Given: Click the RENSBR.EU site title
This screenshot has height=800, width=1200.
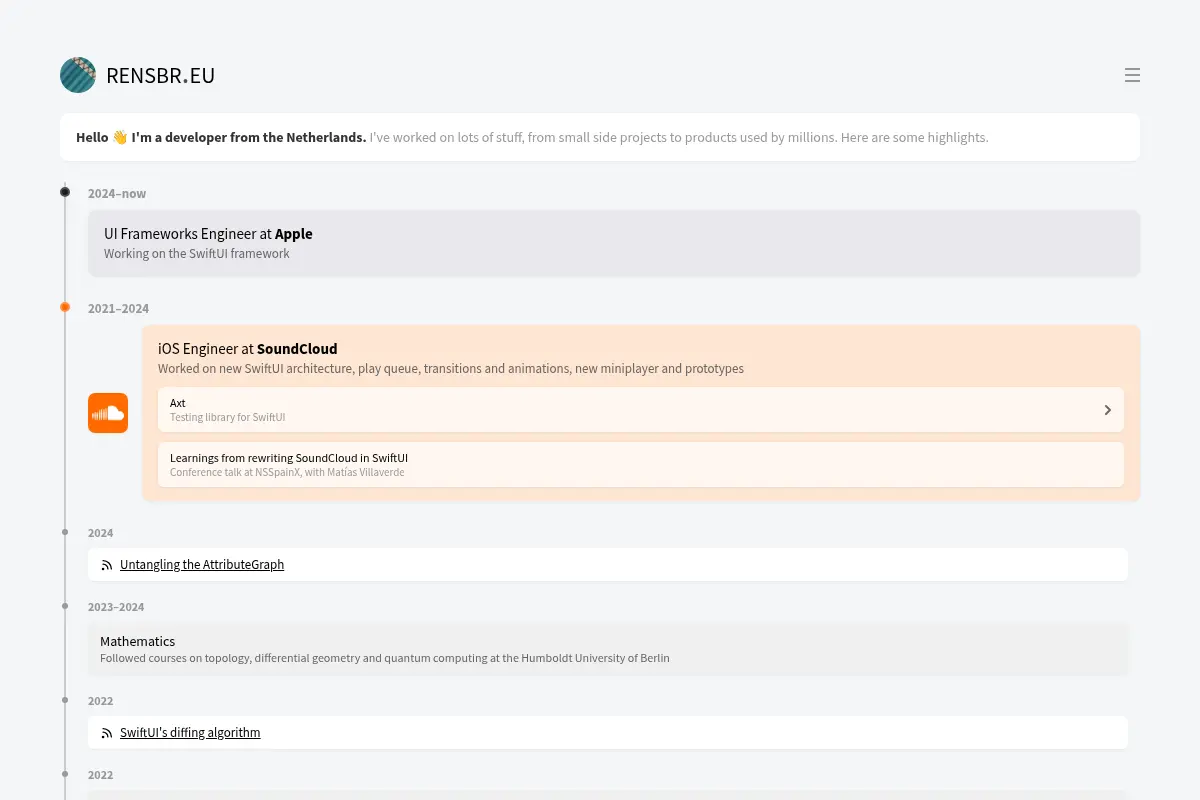Looking at the screenshot, I should click(x=160, y=75).
